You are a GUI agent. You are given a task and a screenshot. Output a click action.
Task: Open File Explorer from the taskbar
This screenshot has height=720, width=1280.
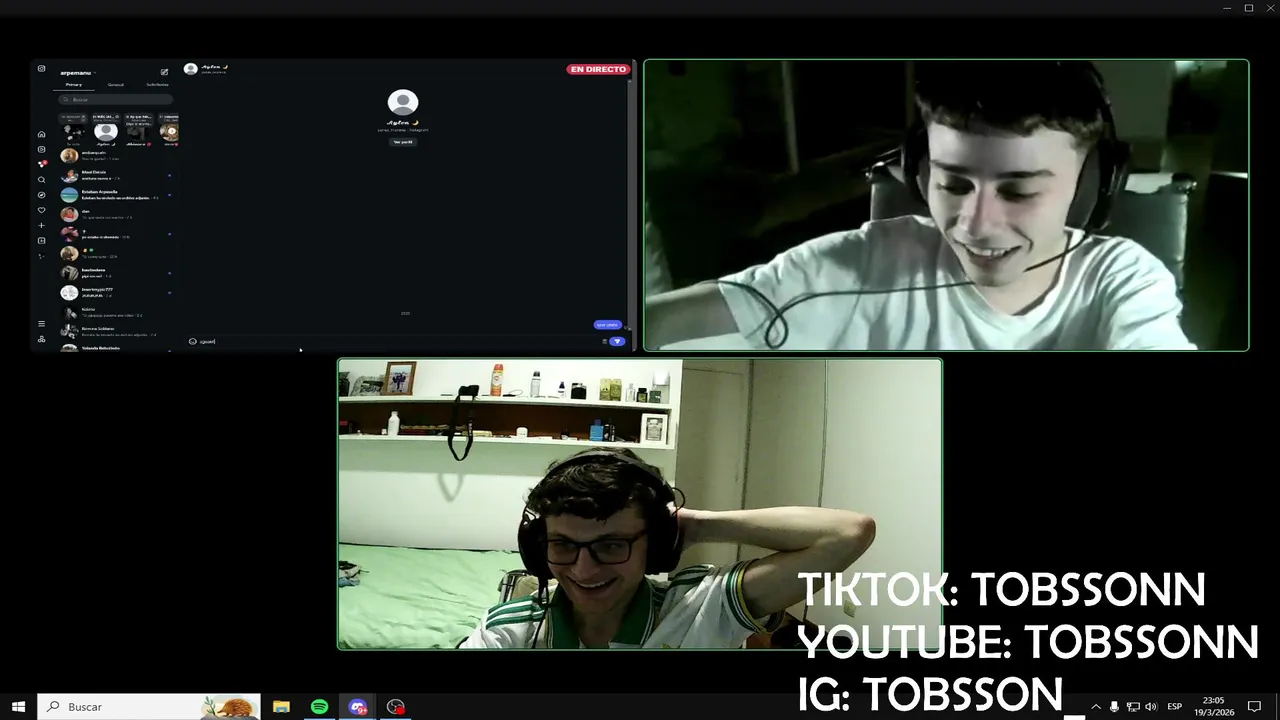coord(281,707)
